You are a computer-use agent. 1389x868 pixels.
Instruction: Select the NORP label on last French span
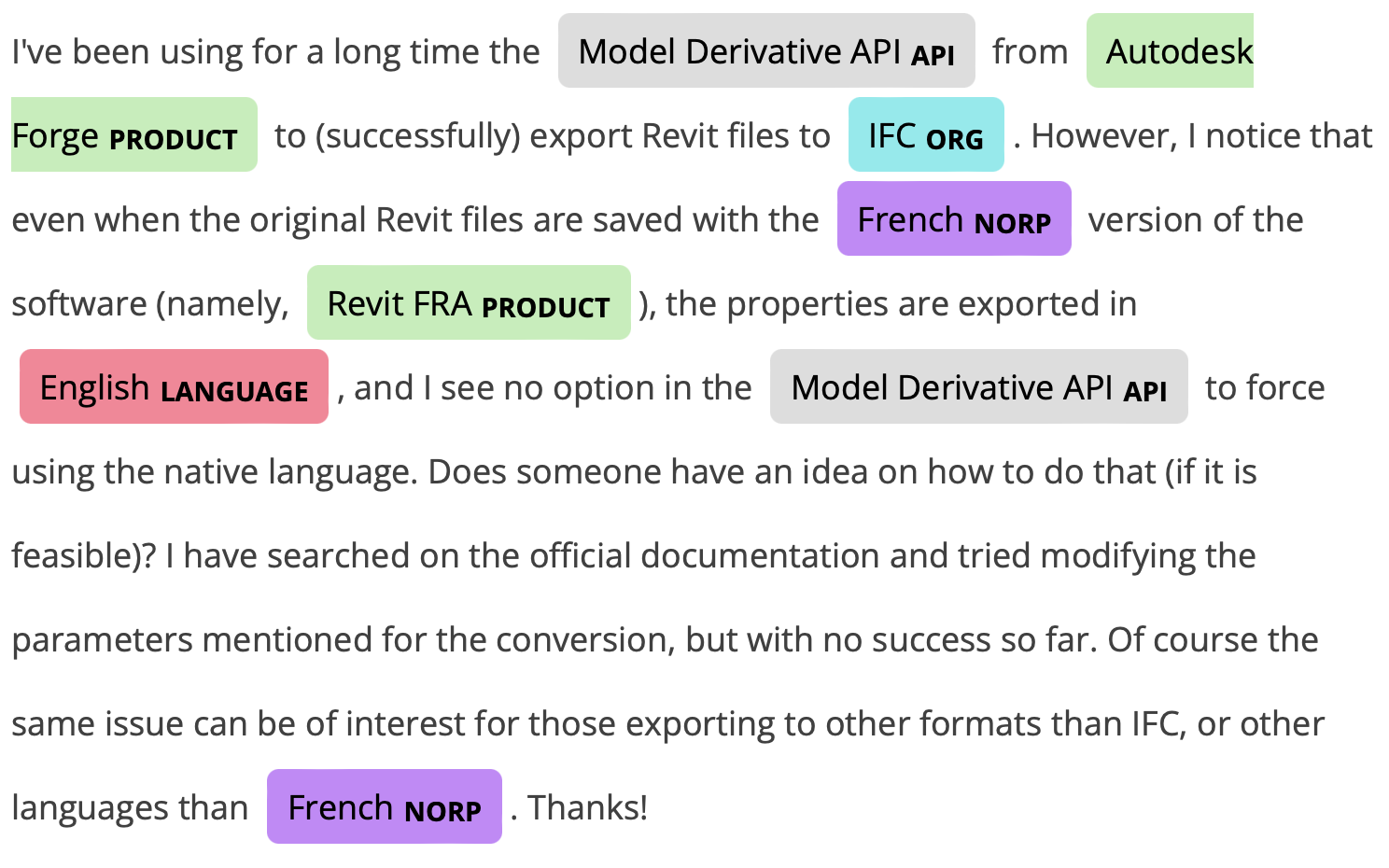tap(444, 812)
